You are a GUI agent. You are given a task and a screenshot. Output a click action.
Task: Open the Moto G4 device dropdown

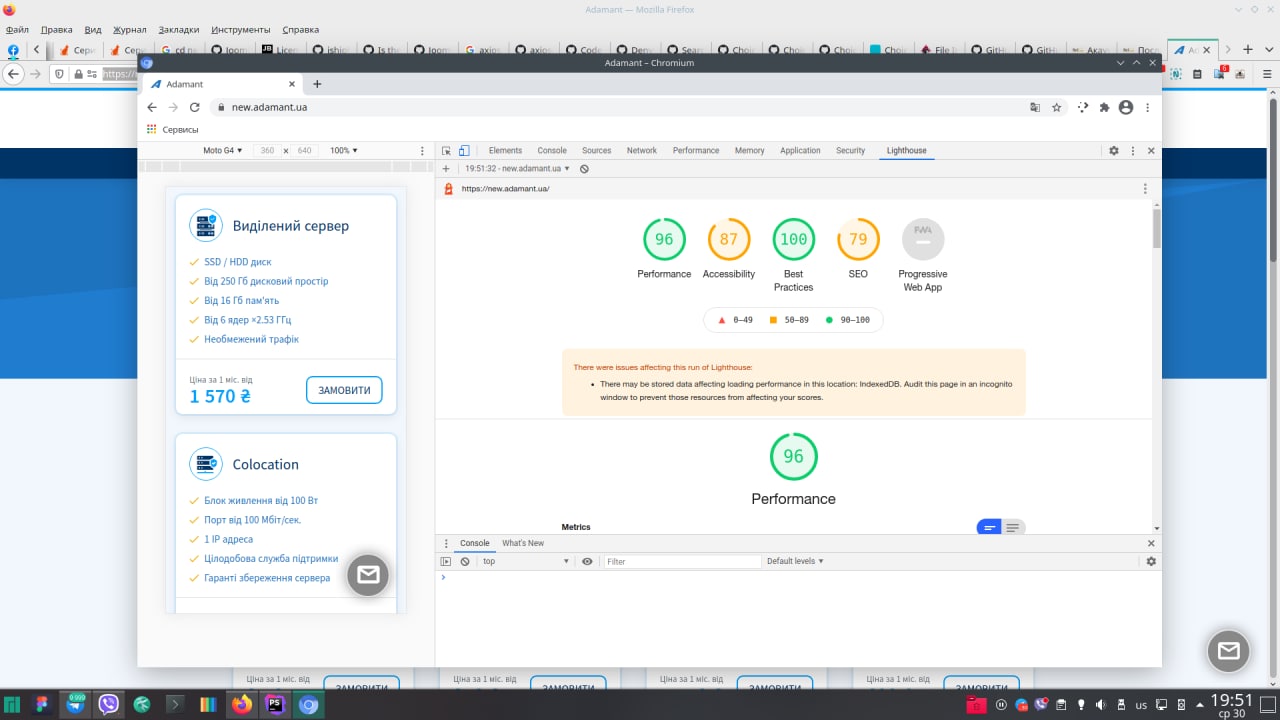[x=223, y=151]
